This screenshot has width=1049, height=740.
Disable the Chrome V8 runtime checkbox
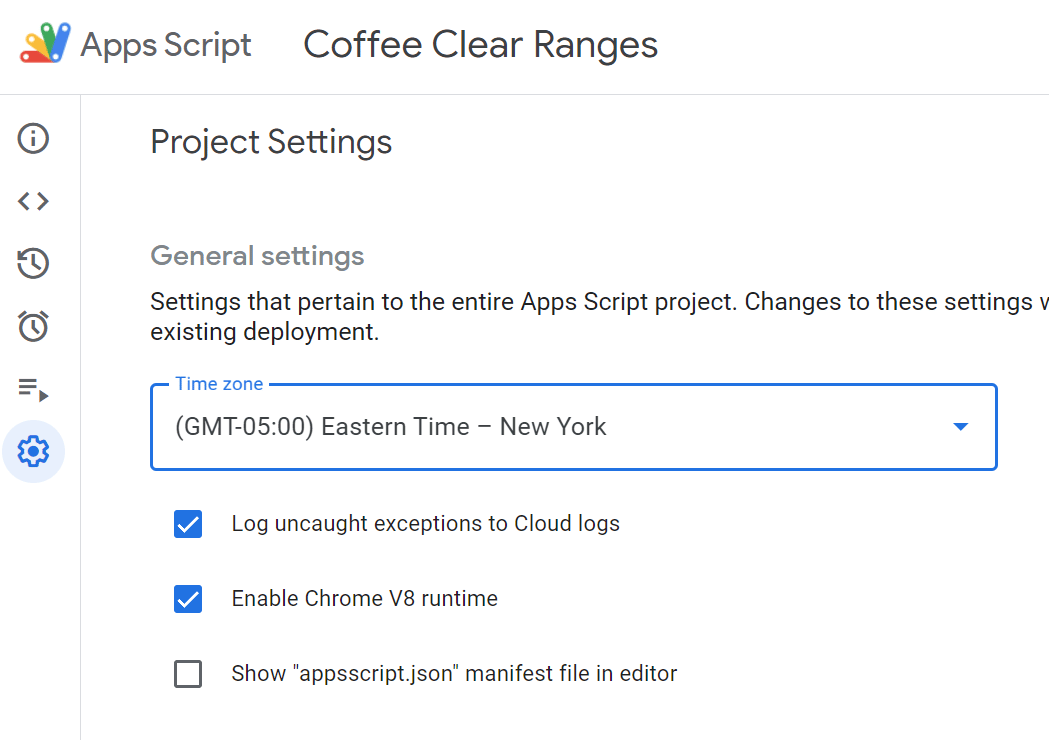188,599
